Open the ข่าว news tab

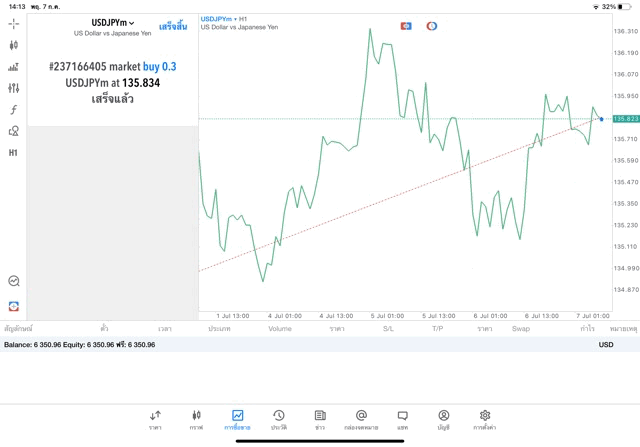(x=320, y=420)
